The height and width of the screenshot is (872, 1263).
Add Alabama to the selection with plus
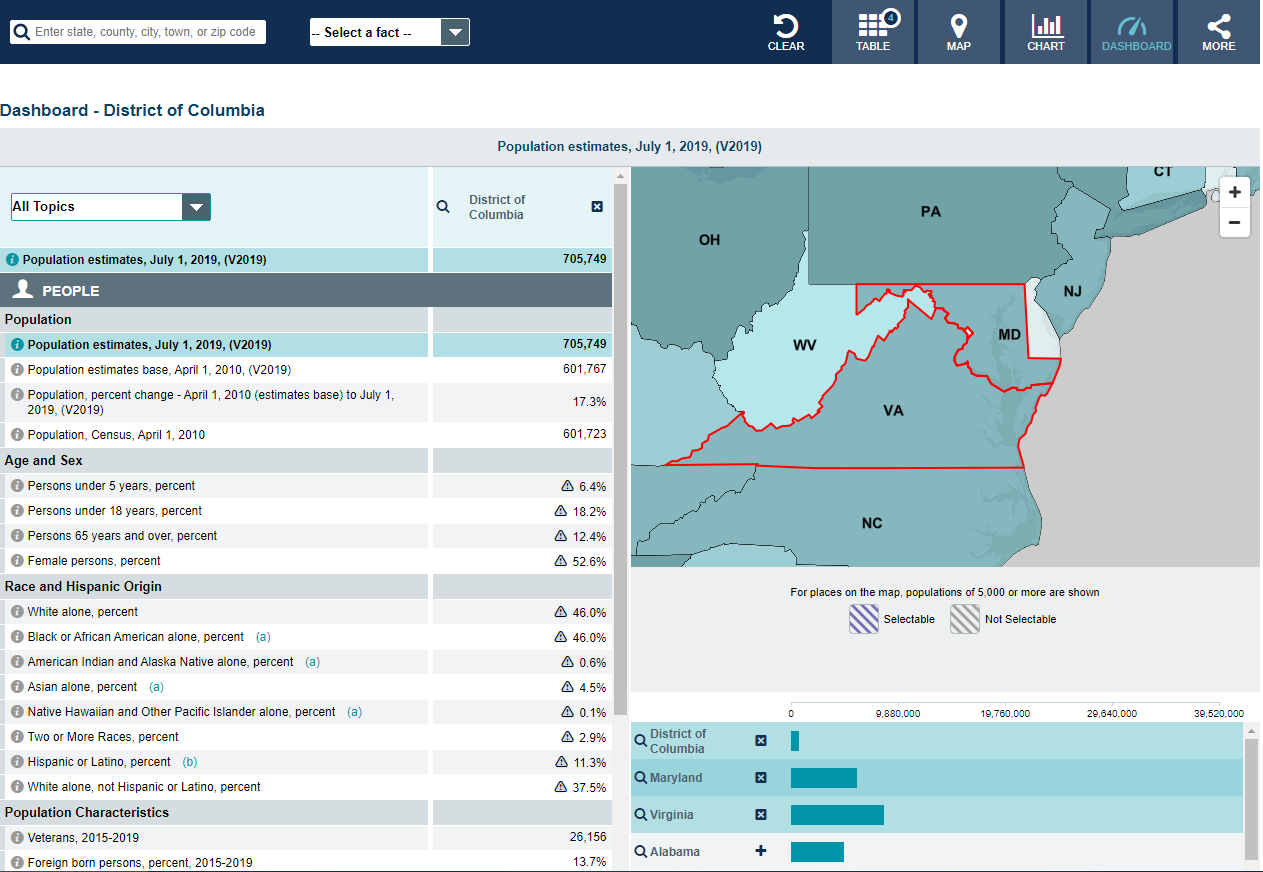(x=761, y=851)
